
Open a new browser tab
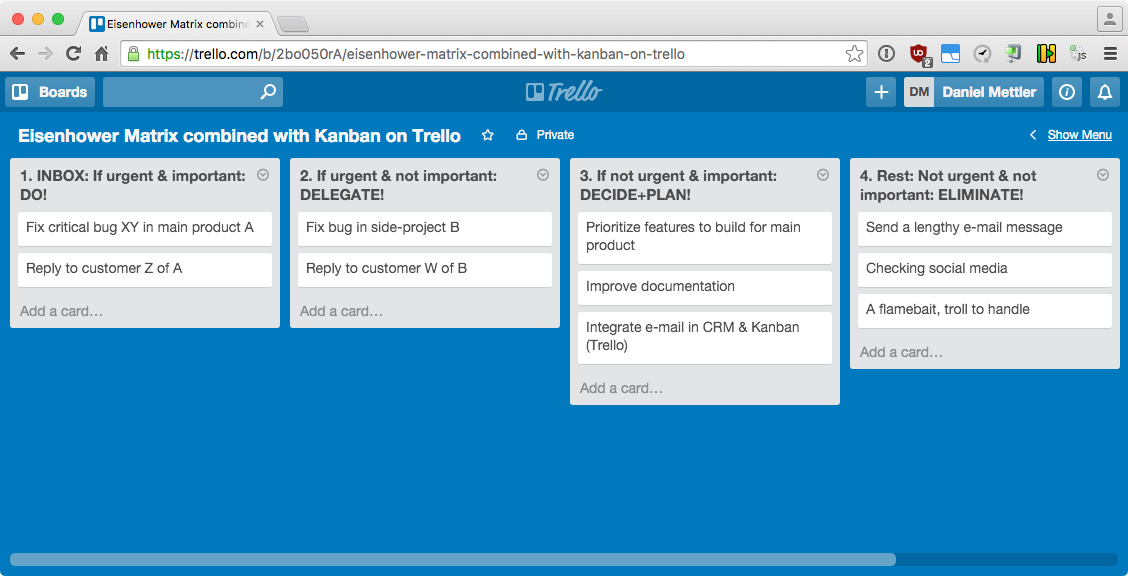293,24
